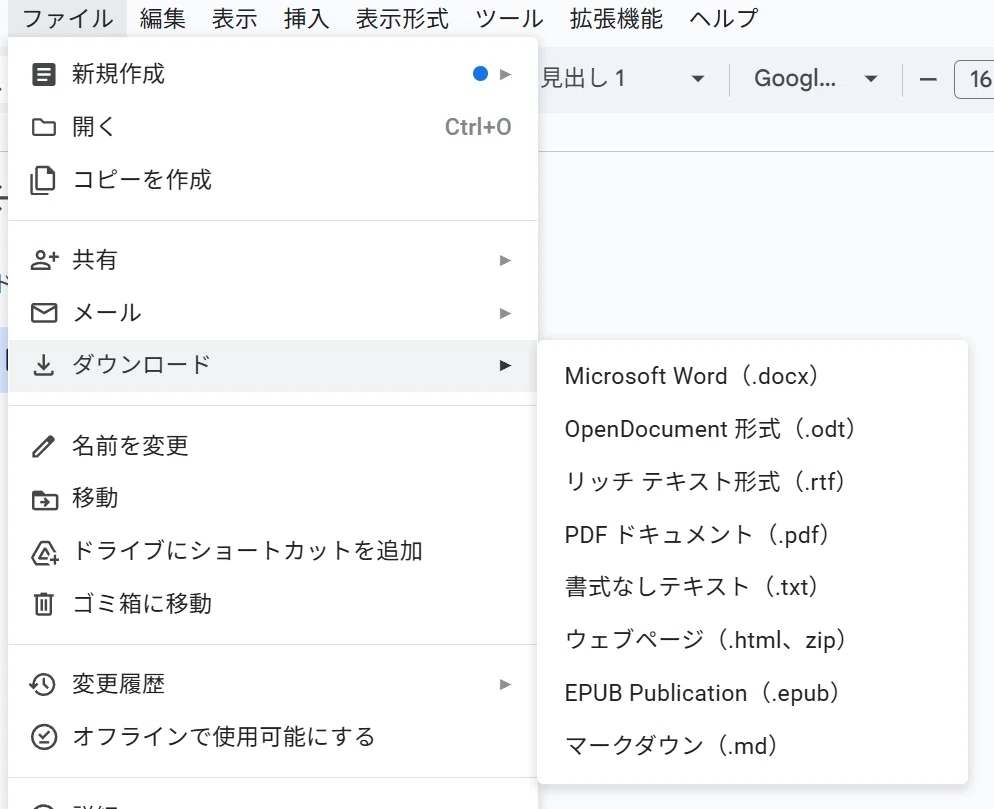Click the offline checkmark icon
Screen dimensions: 994x809
point(44,737)
